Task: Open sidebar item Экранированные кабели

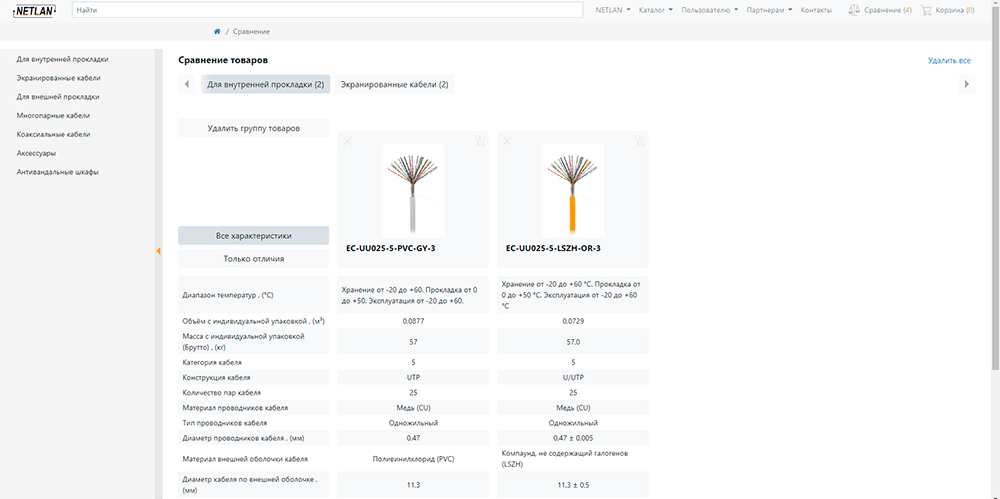Action: tap(59, 78)
